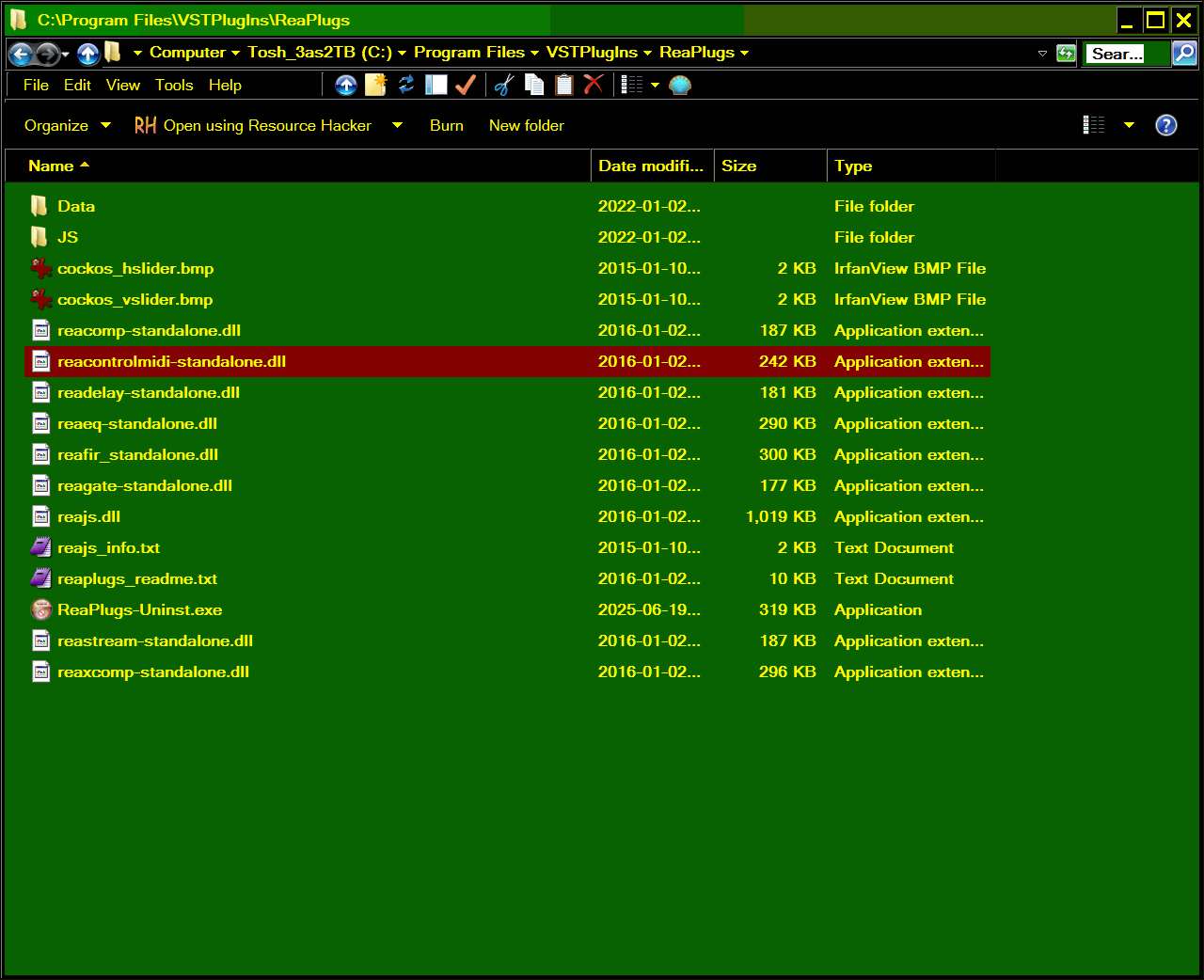
Task: Click the address bar refresh icon
Action: pyautogui.click(x=1066, y=54)
